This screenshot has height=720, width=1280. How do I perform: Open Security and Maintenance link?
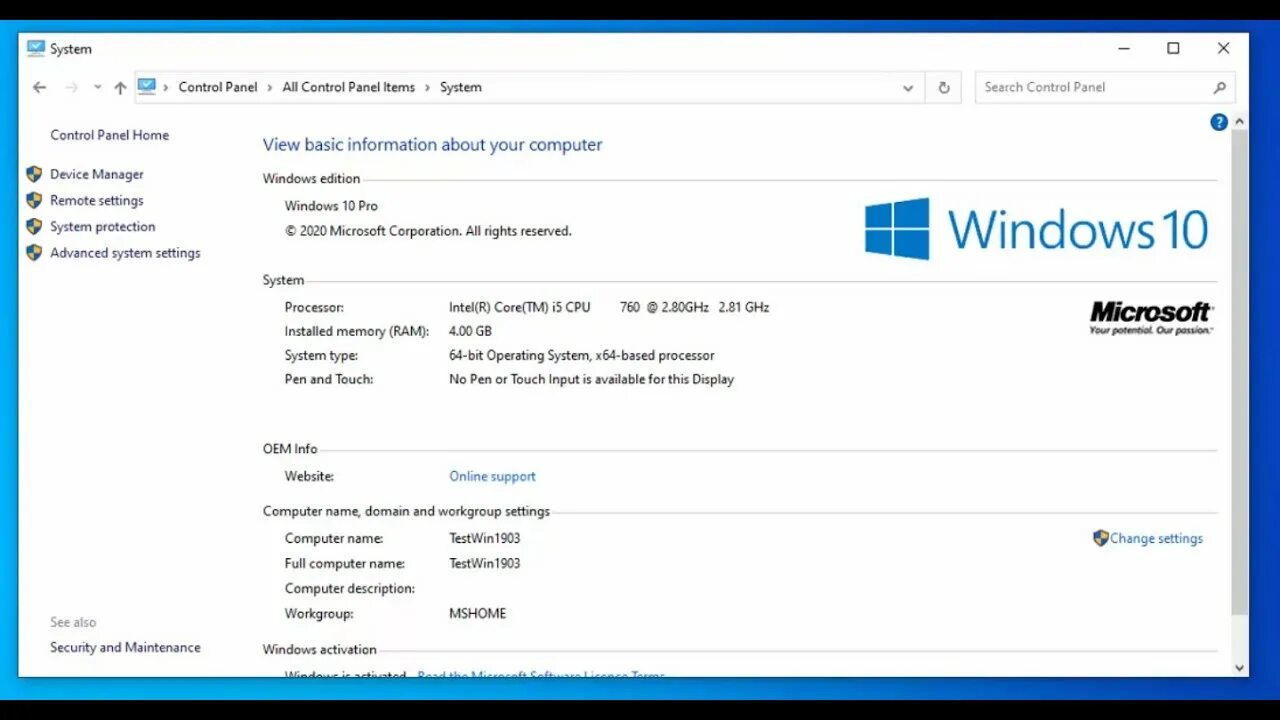[x=125, y=647]
